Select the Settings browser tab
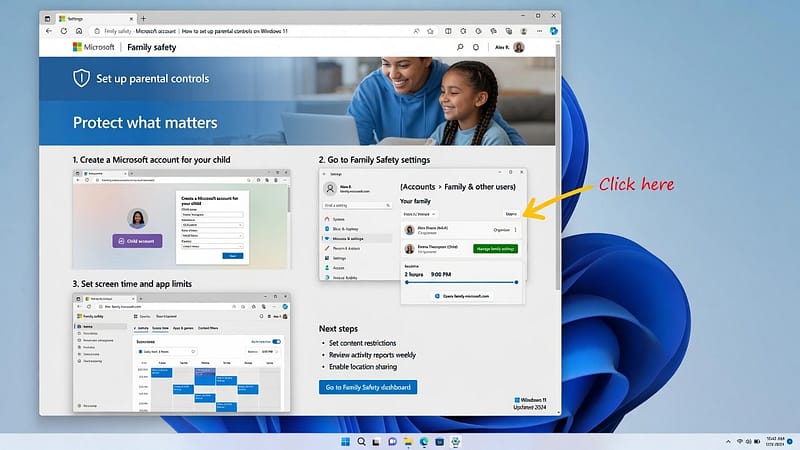The height and width of the screenshot is (450, 800). coord(95,19)
